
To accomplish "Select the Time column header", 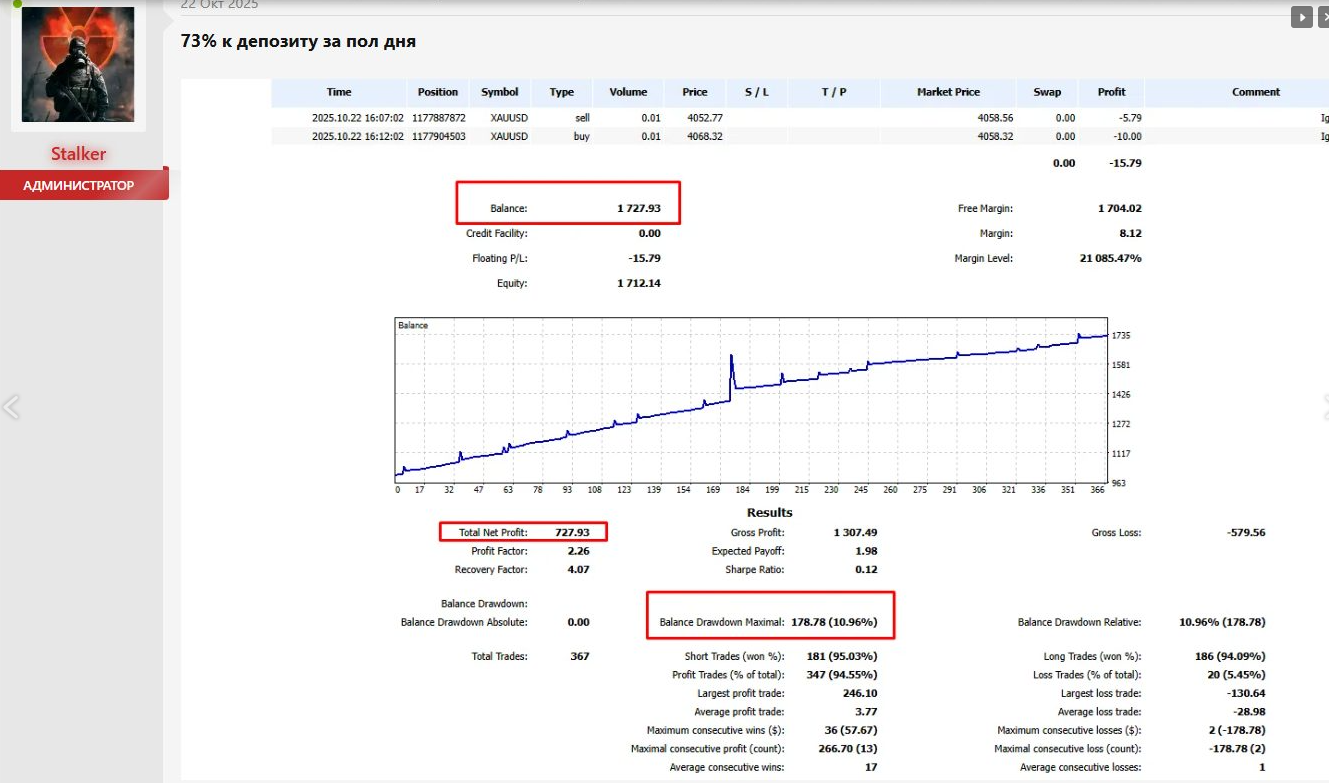I will pyautogui.click(x=339, y=92).
